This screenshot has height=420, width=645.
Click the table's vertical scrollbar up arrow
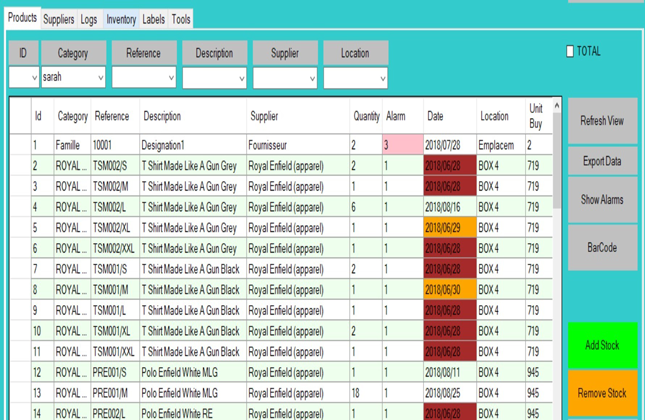point(557,106)
